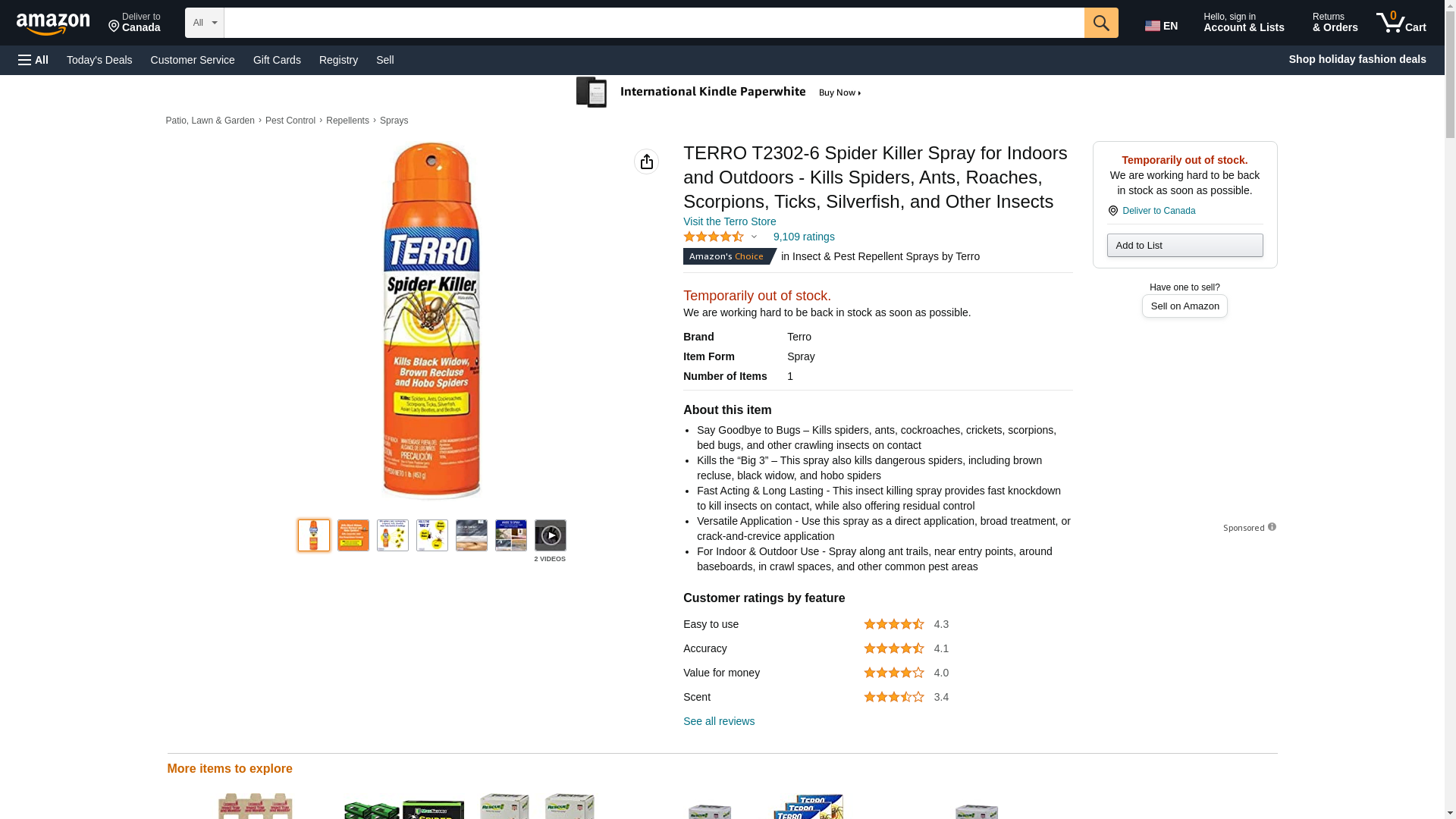
Task: Click the Amazon logo
Action: pos(53,24)
